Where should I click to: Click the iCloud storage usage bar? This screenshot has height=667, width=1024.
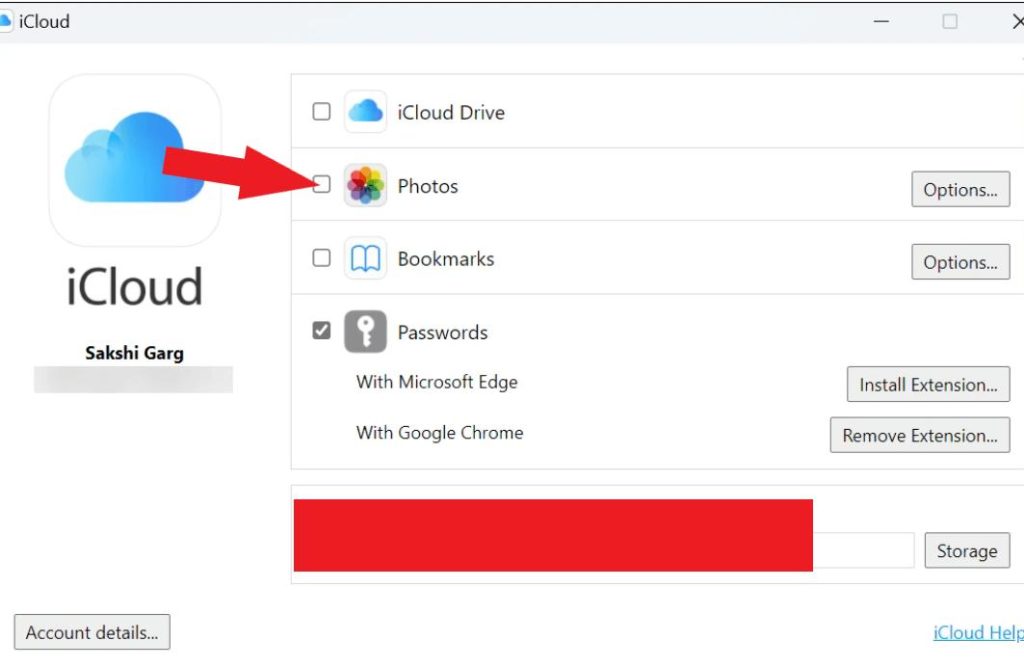coord(862,550)
